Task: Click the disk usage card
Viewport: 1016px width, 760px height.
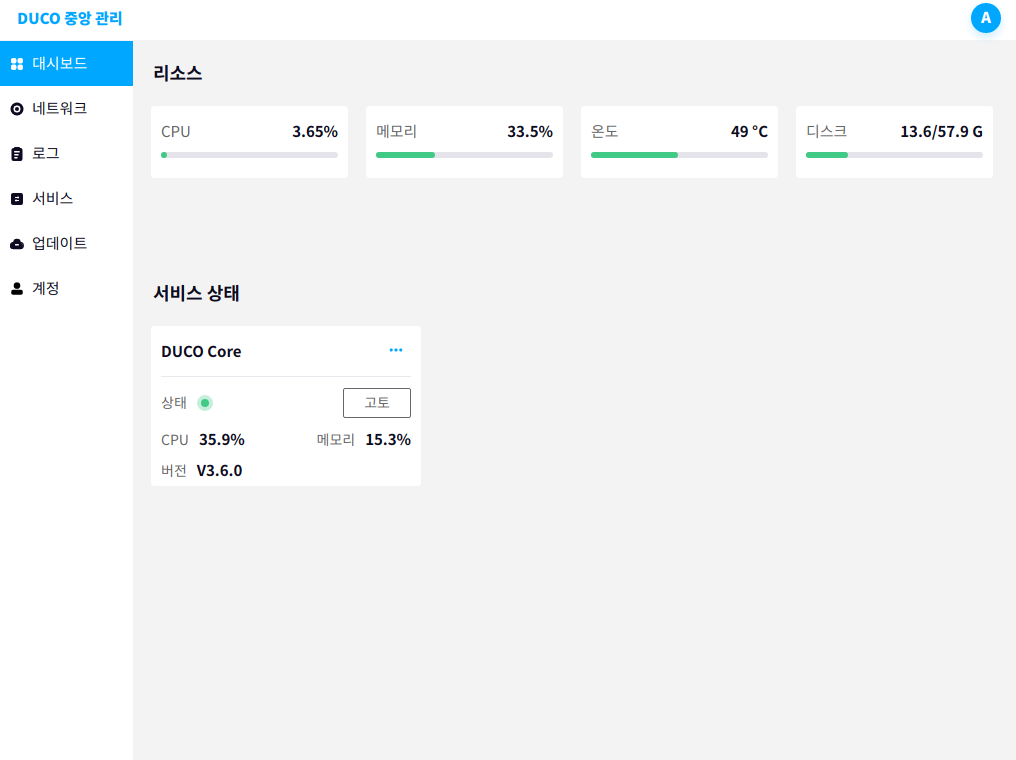Action: coord(894,142)
